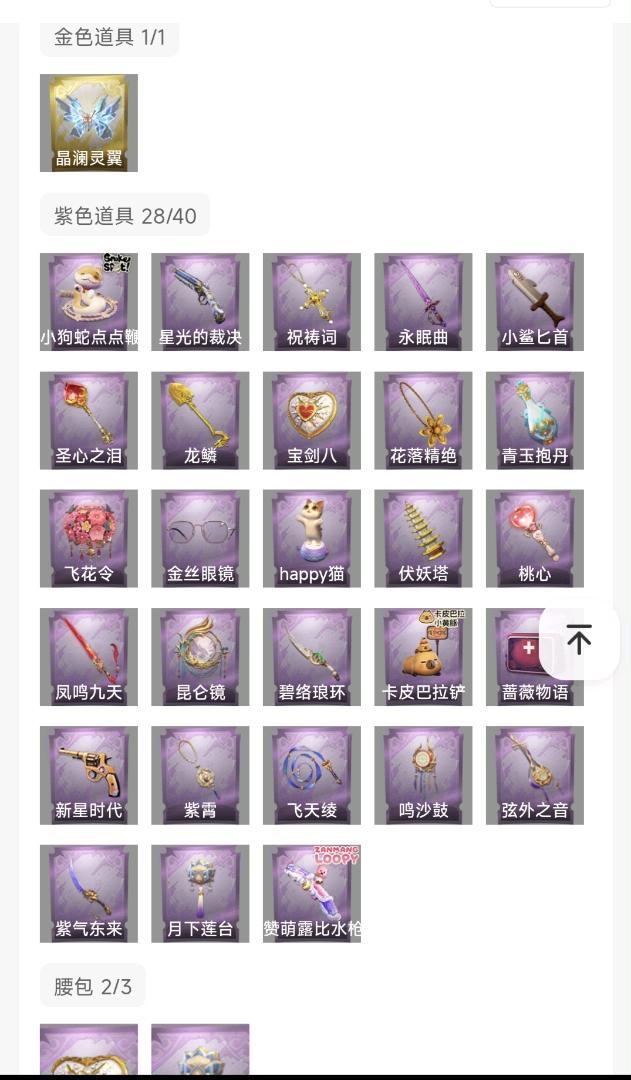This screenshot has width=631, height=1080.
Task: Click the 金色道具 1/1 category label
Action: pyautogui.click(x=110, y=37)
